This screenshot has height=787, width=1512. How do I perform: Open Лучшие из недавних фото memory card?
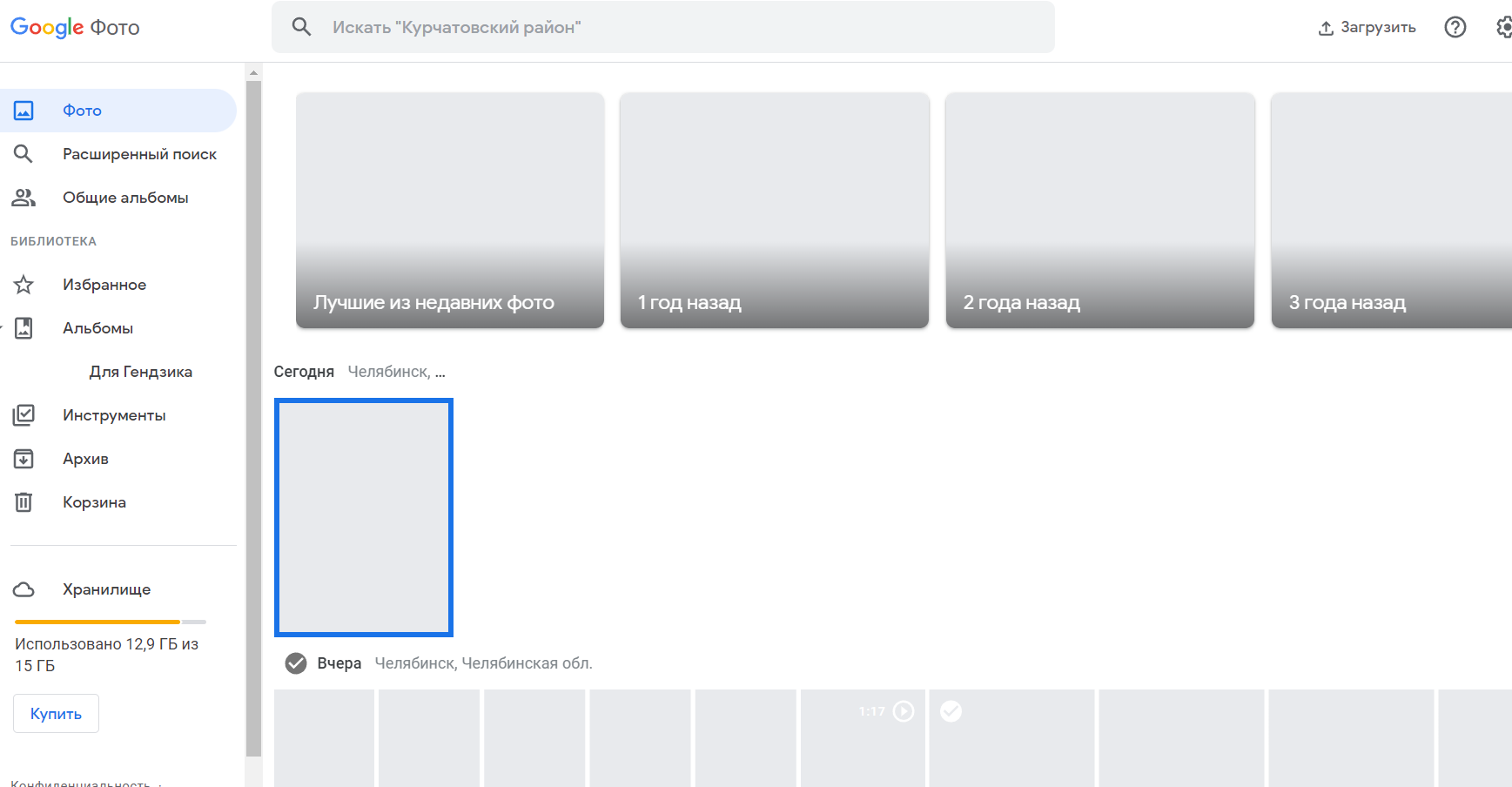[x=450, y=211]
